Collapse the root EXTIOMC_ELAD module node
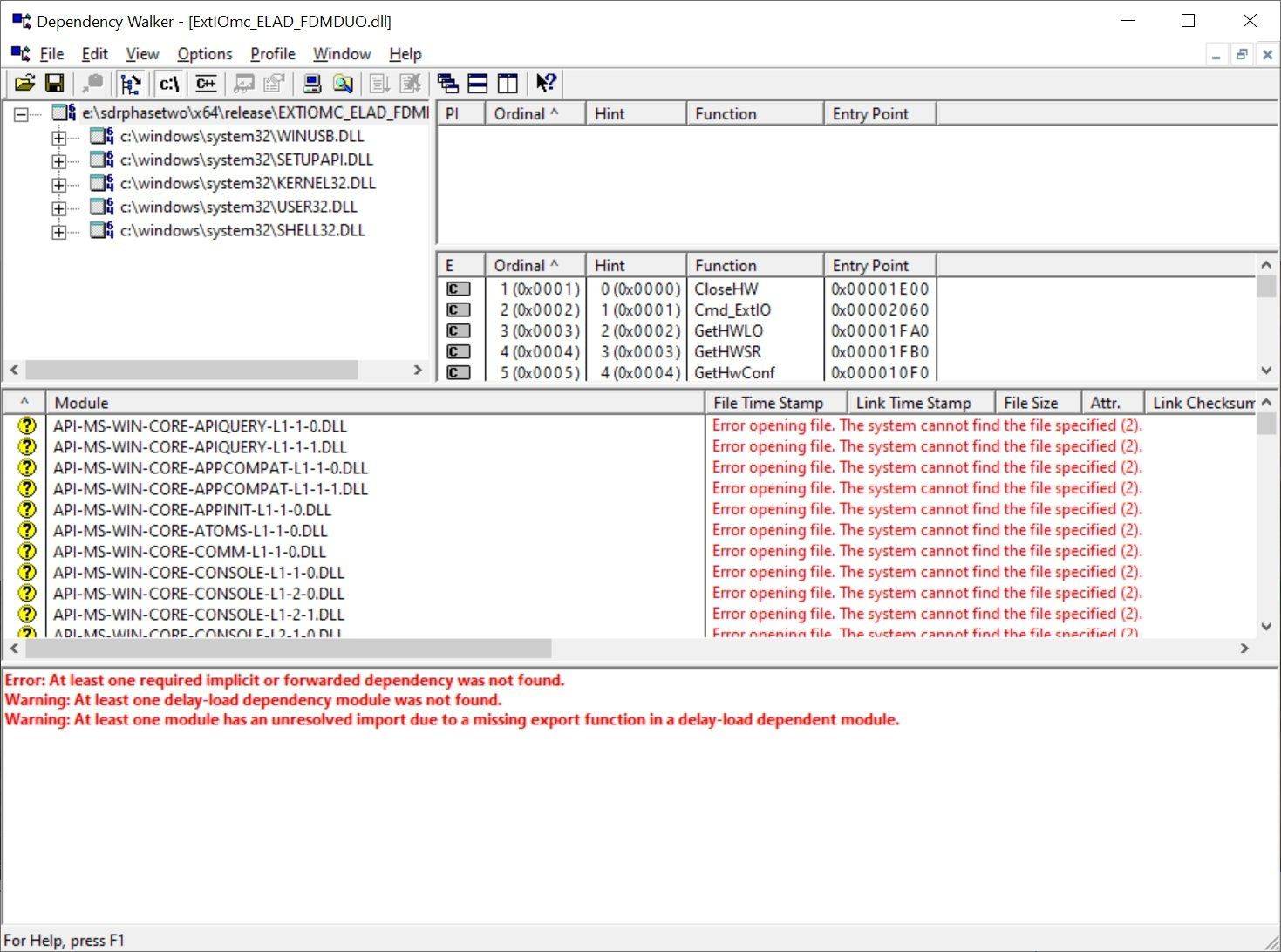The image size is (1281, 952). [x=21, y=114]
